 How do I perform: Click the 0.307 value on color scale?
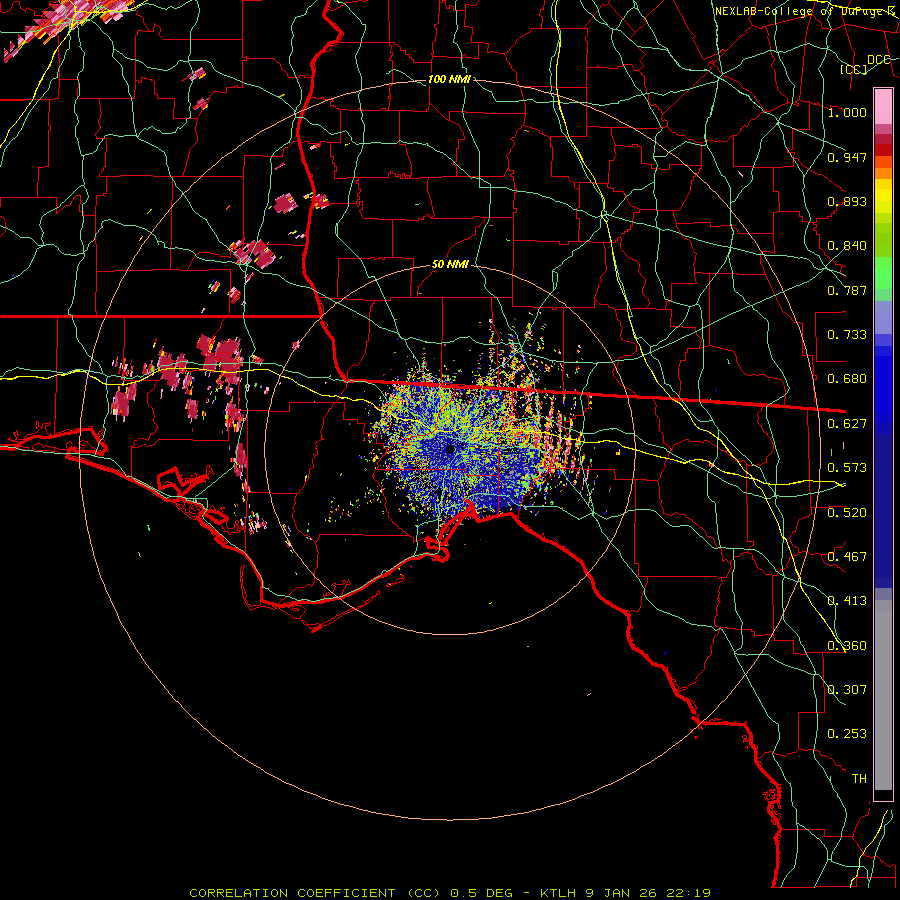pyautogui.click(x=847, y=690)
